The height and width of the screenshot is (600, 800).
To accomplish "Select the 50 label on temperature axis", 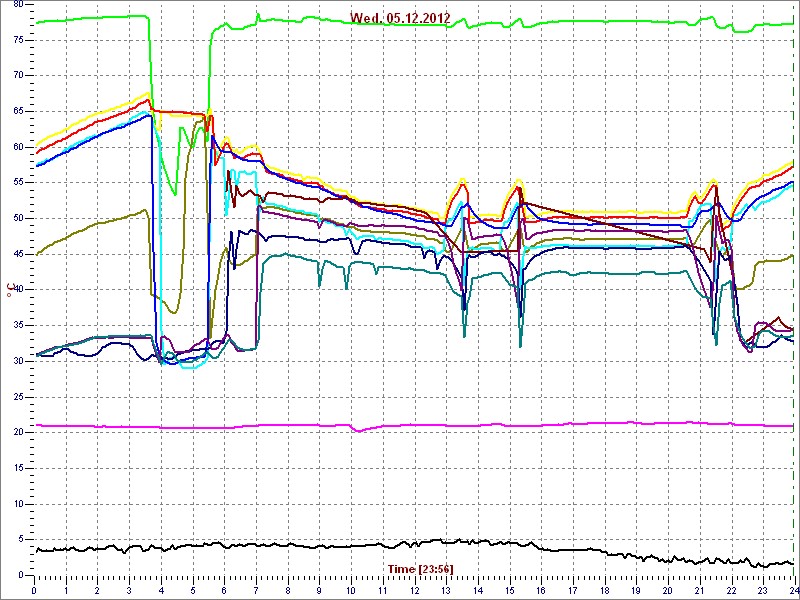I will click(17, 218).
